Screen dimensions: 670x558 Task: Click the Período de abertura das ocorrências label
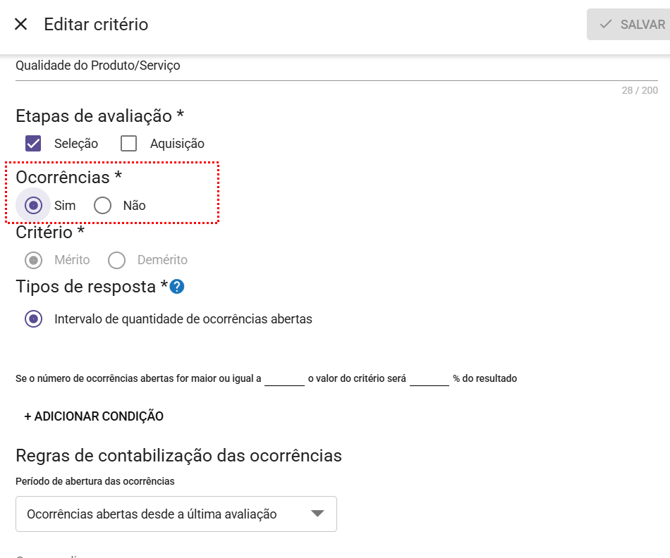tap(95, 481)
